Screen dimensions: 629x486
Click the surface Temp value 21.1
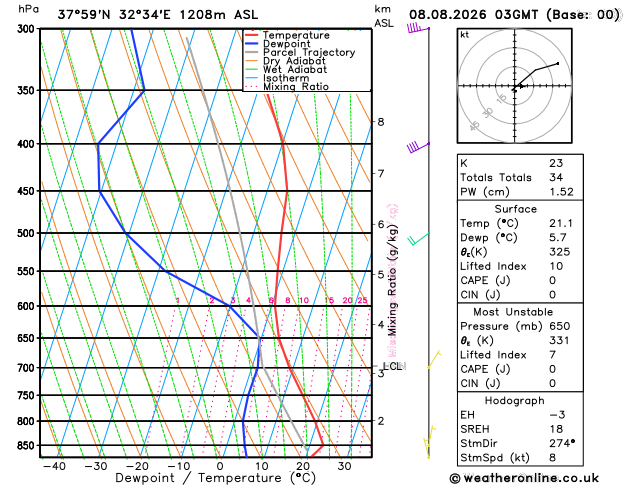coord(561,223)
